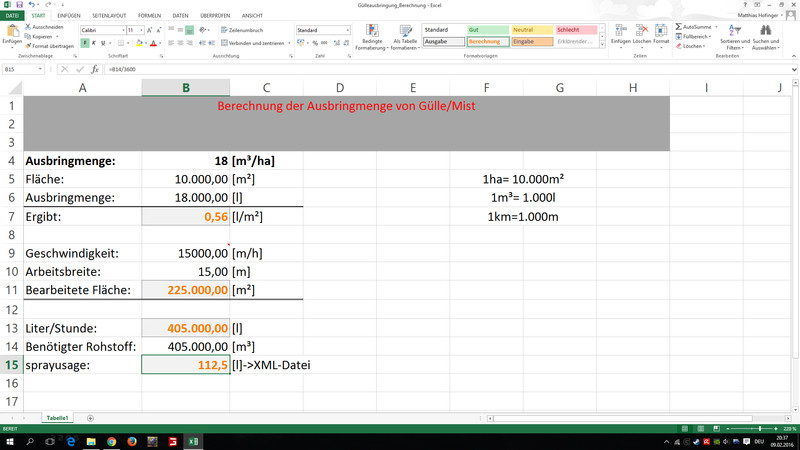Image resolution: width=800 pixels, height=450 pixels.
Task: Click the AutoSumme sigma icon
Action: (x=680, y=26)
